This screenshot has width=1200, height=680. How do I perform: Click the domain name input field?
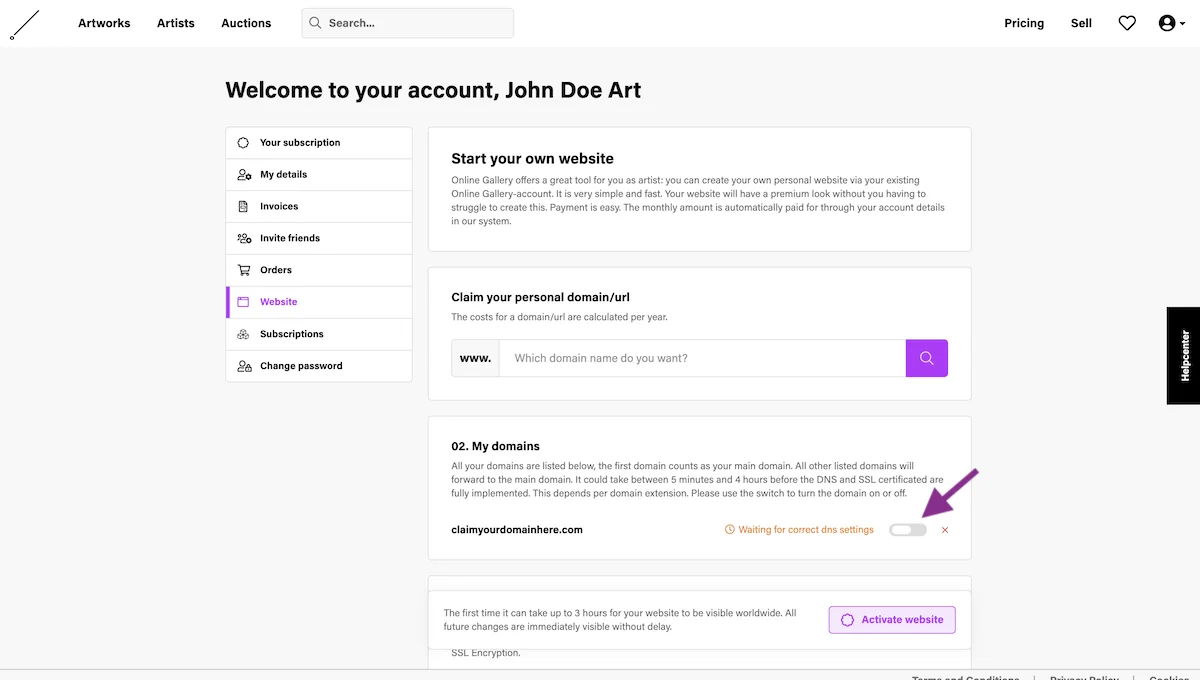tap(702, 358)
